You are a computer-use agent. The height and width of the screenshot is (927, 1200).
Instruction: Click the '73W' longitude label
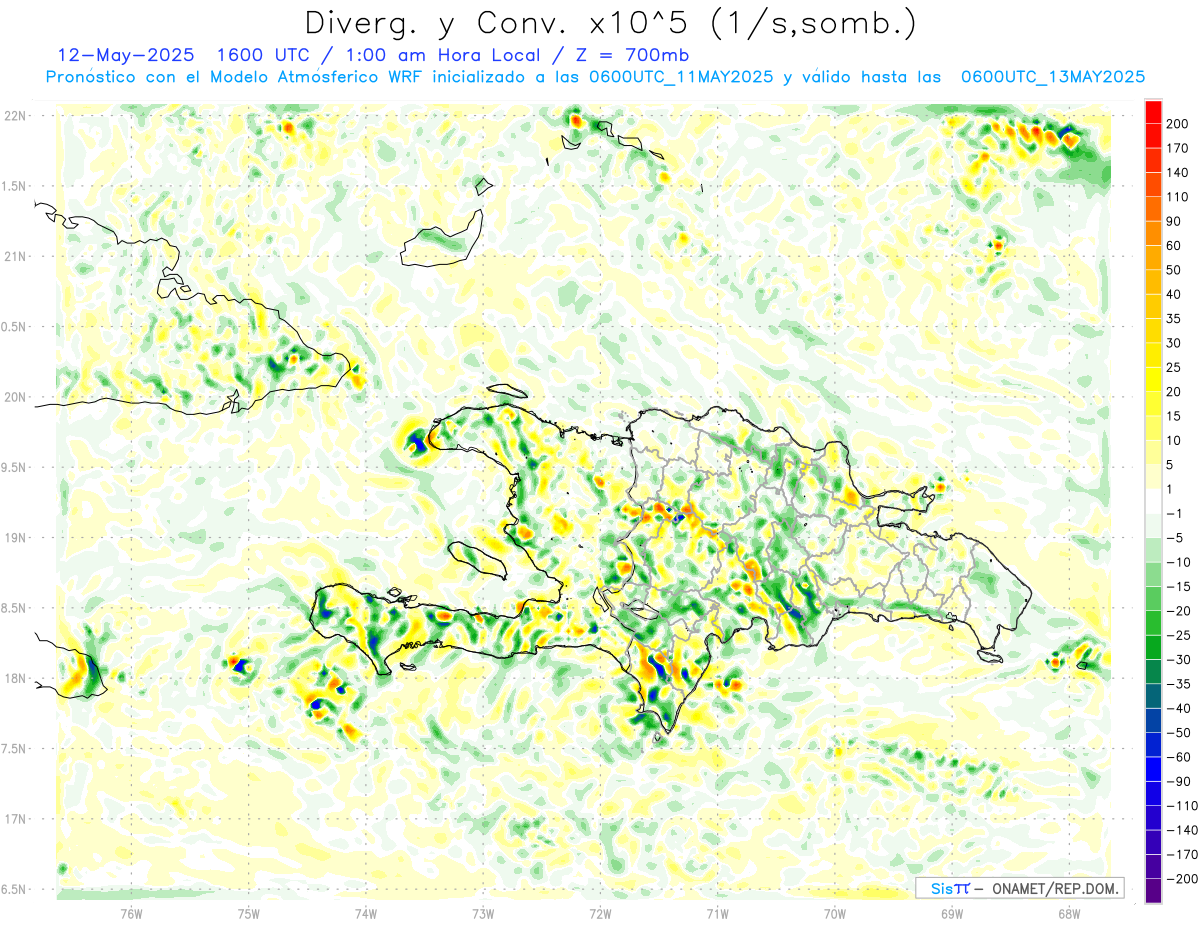(483, 913)
